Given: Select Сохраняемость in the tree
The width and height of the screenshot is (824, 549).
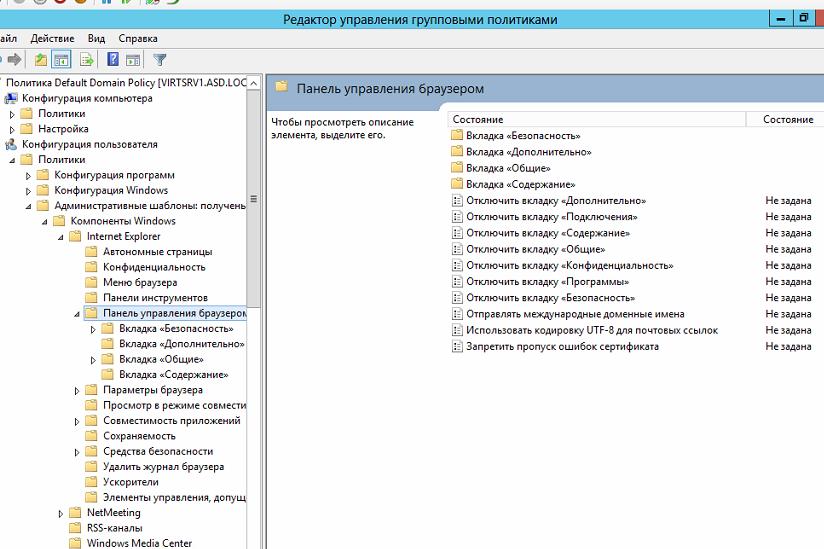Looking at the screenshot, I should 139,436.
